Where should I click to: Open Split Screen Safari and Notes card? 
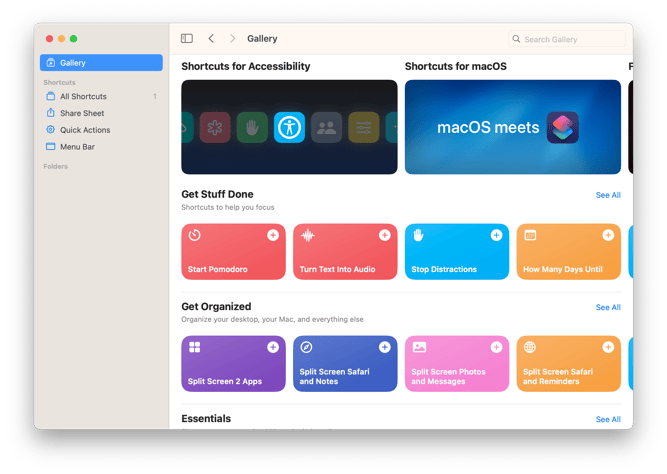click(x=345, y=363)
